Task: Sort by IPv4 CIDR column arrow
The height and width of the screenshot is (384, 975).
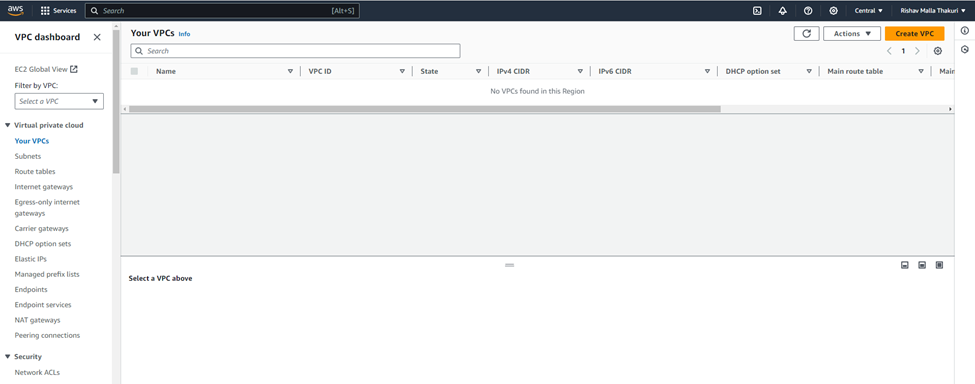Action: pyautogui.click(x=580, y=71)
